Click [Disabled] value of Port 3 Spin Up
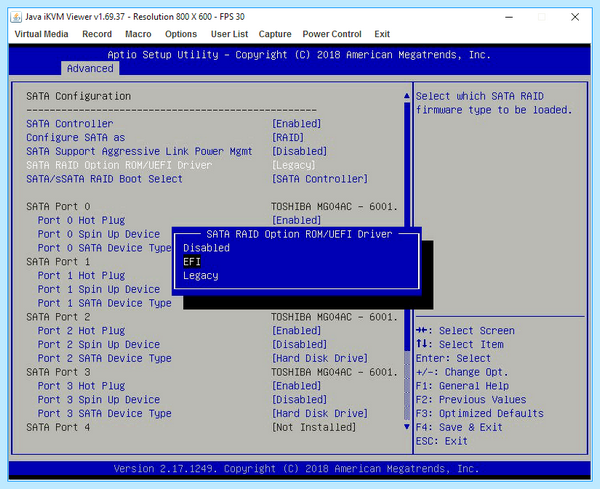The width and height of the screenshot is (600, 489). click(299, 399)
